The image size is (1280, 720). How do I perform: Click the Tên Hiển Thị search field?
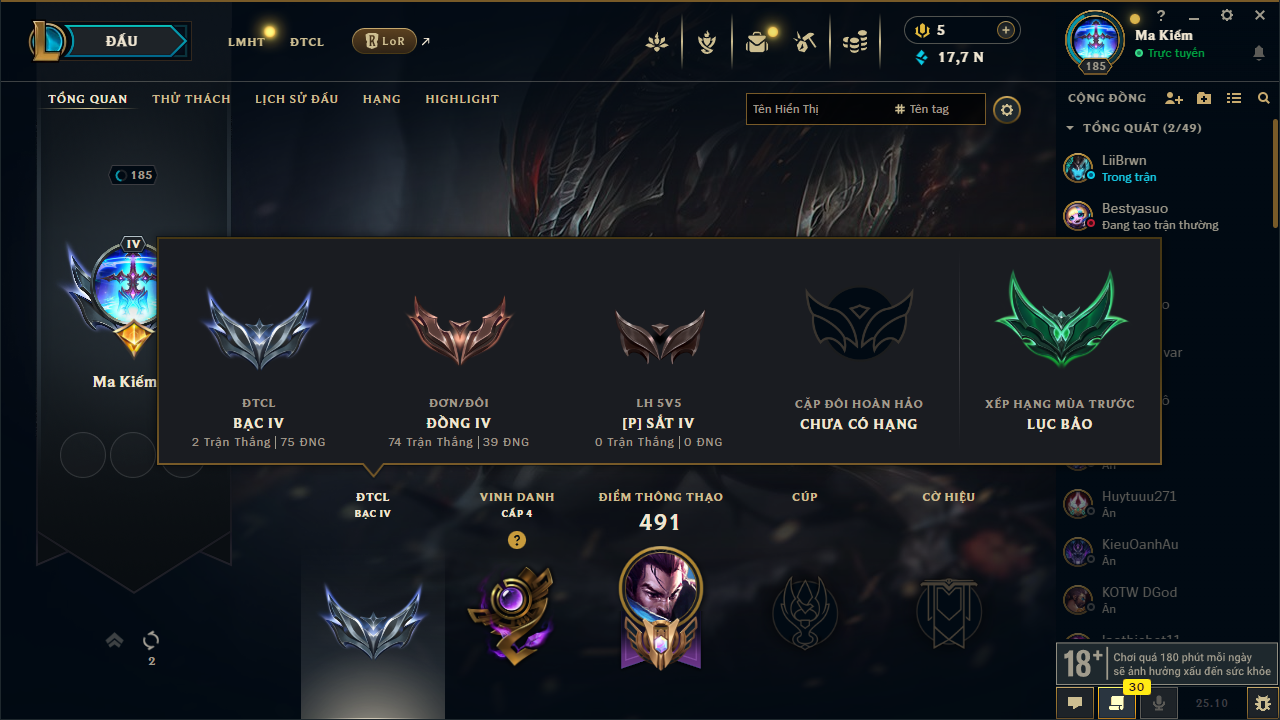[x=816, y=109]
